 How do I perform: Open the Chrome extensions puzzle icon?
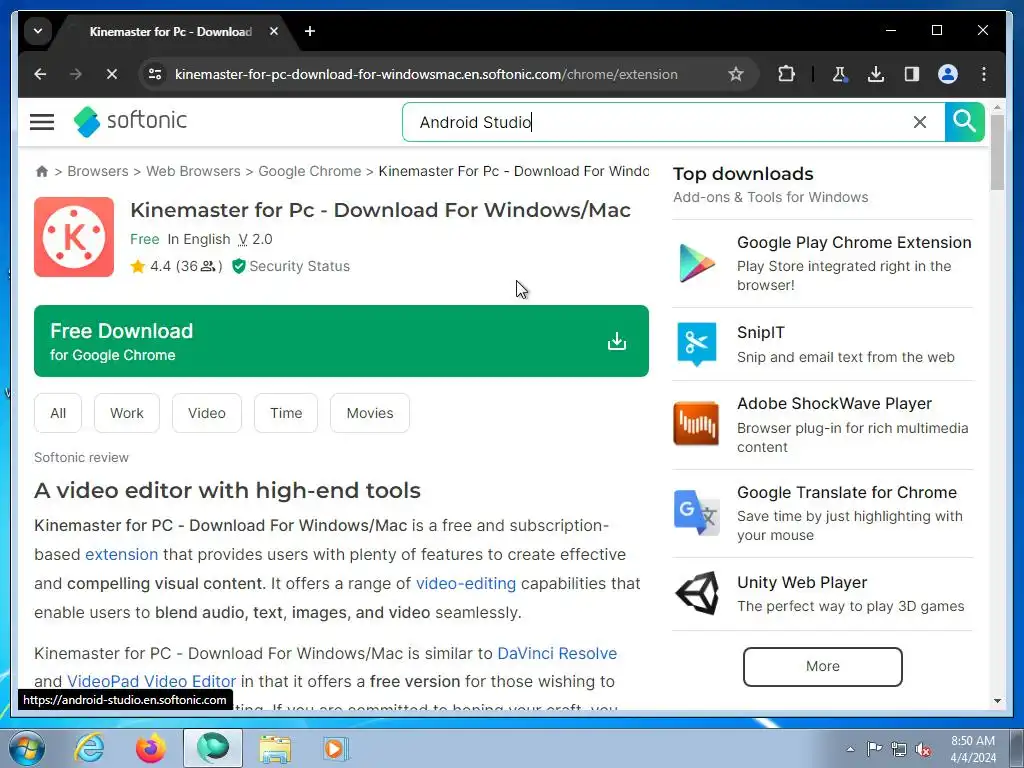786,74
